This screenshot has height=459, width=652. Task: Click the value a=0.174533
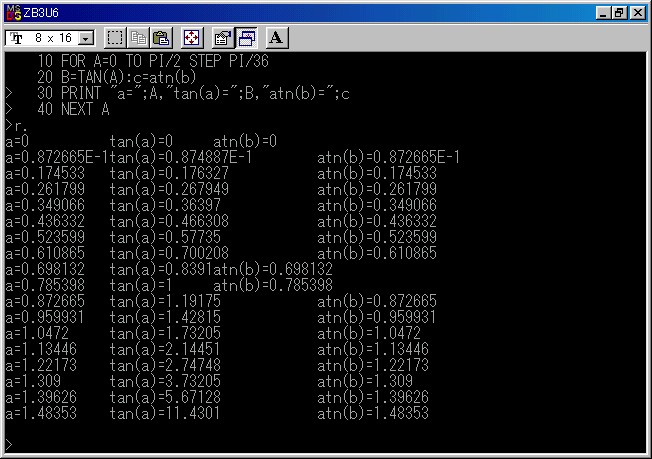(45, 173)
